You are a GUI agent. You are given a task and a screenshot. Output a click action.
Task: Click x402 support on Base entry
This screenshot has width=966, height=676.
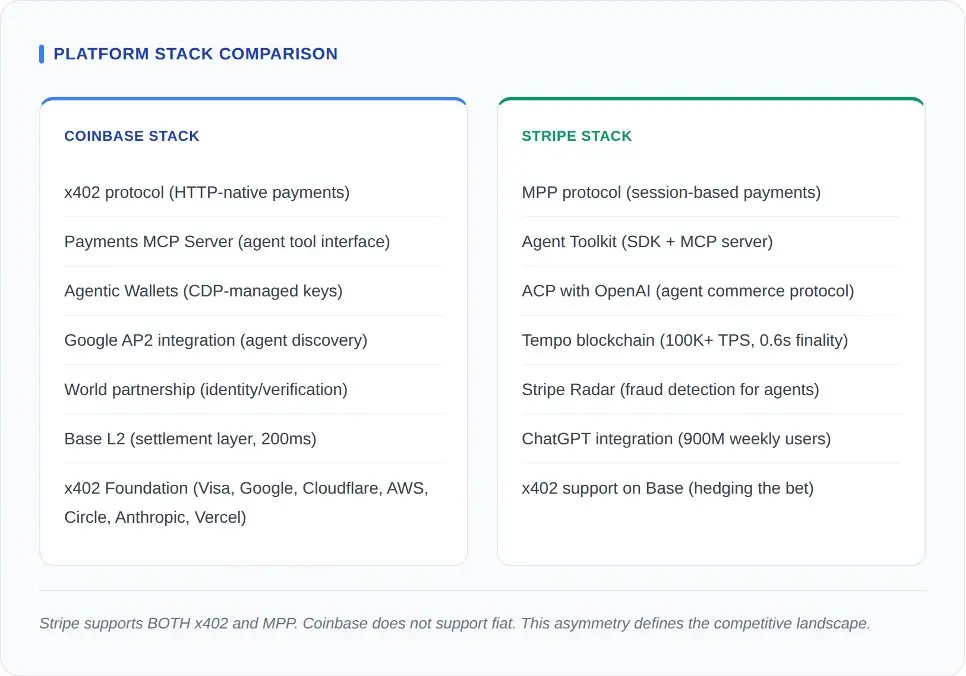[x=668, y=488]
